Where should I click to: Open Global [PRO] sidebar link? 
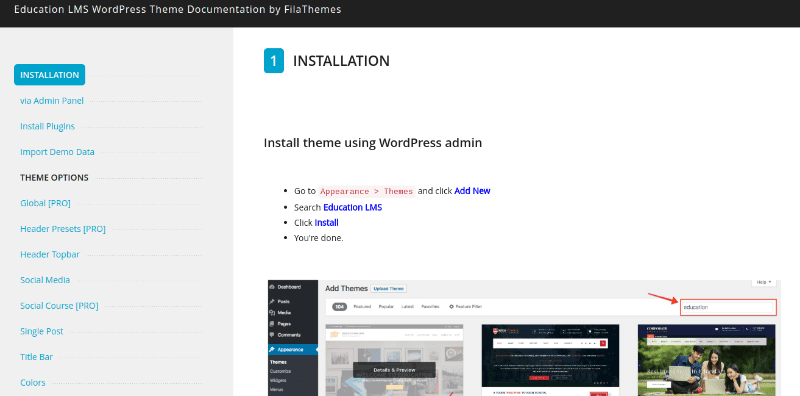(x=45, y=203)
